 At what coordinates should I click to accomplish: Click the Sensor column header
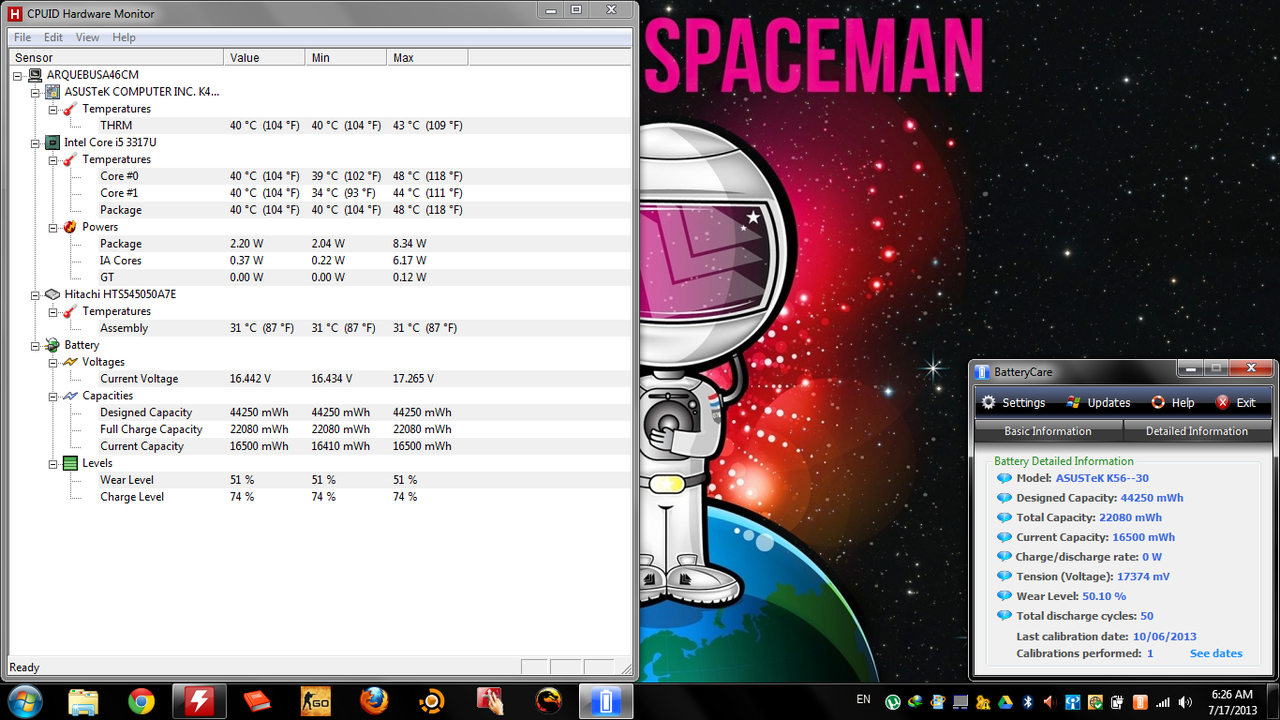[x=116, y=58]
